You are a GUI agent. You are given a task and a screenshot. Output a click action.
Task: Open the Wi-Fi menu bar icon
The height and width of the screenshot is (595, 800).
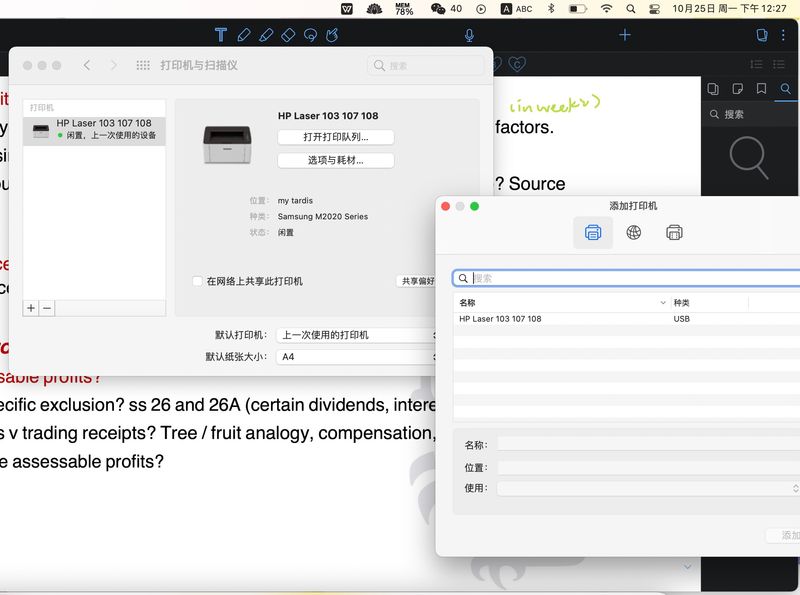click(x=606, y=9)
